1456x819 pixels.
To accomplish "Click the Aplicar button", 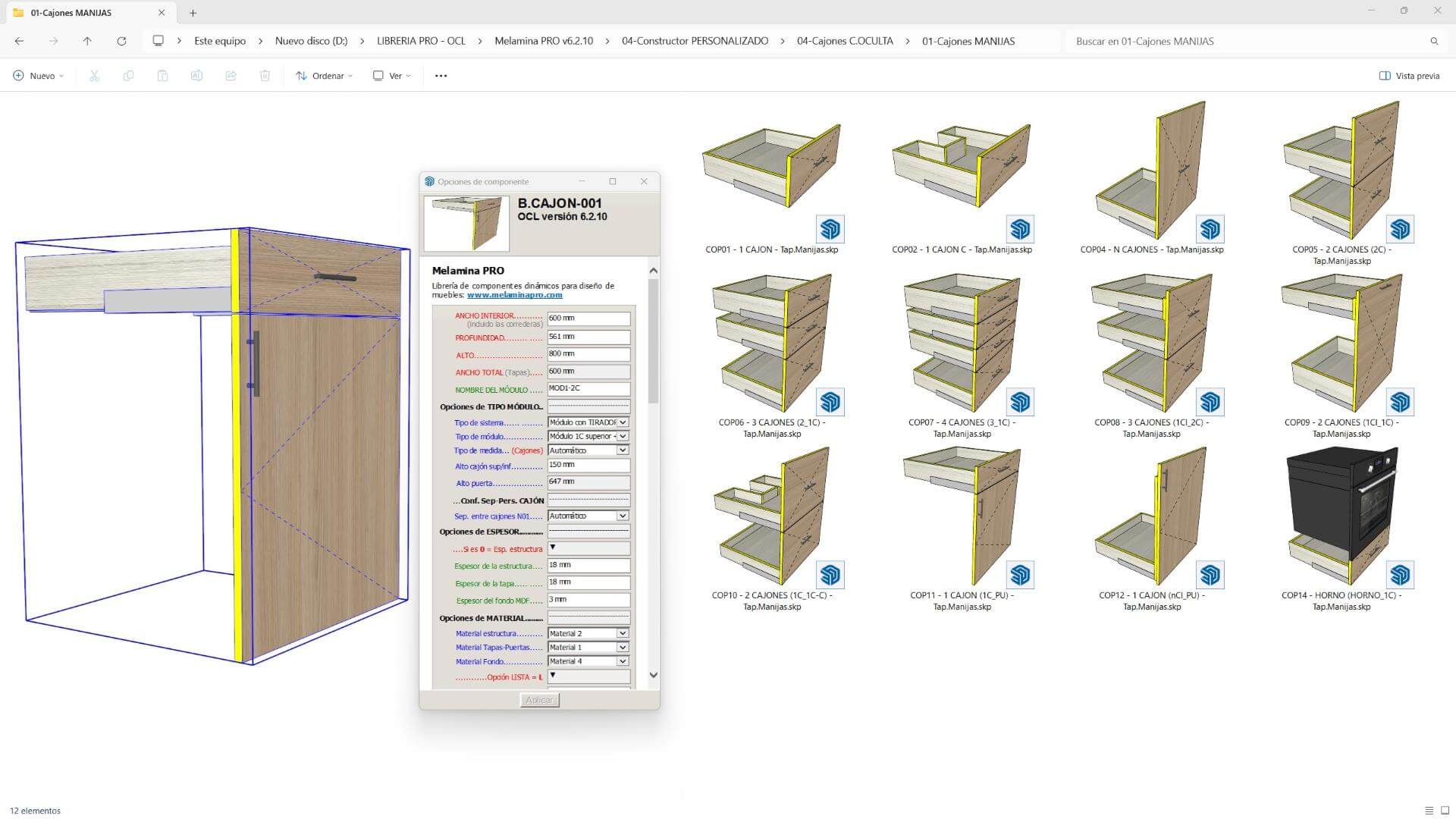I will coord(539,700).
